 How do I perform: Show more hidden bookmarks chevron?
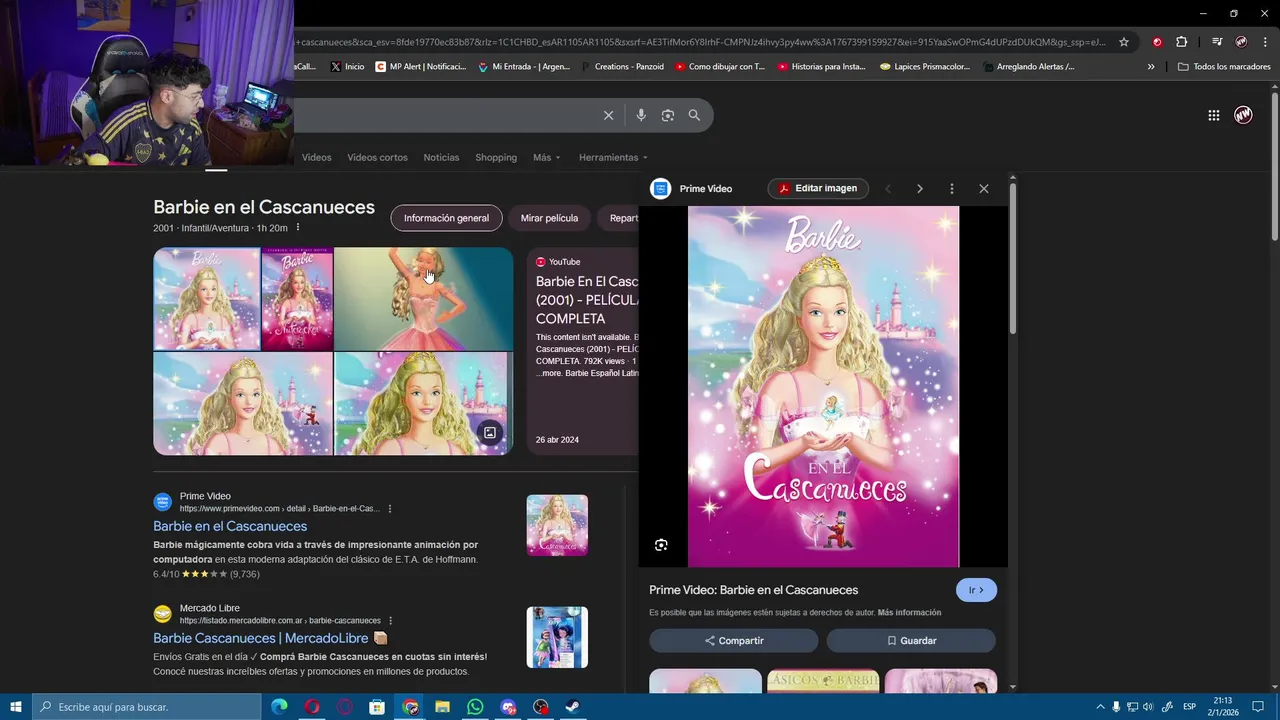(x=1151, y=67)
